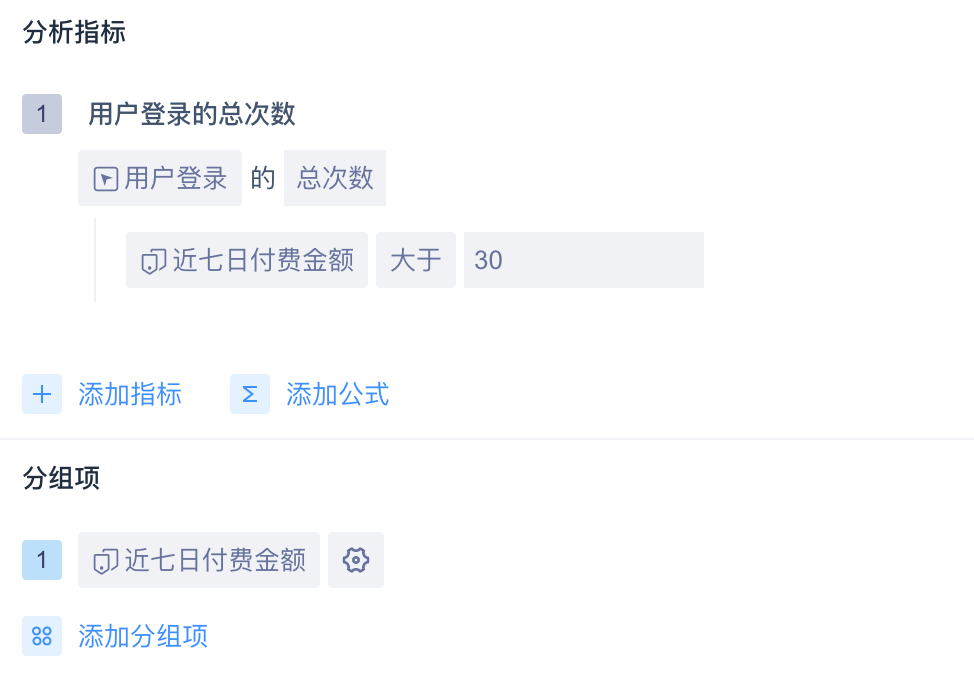Click the tag icon in the 分组项 property chip
This screenshot has width=974, height=683.
pos(105,561)
